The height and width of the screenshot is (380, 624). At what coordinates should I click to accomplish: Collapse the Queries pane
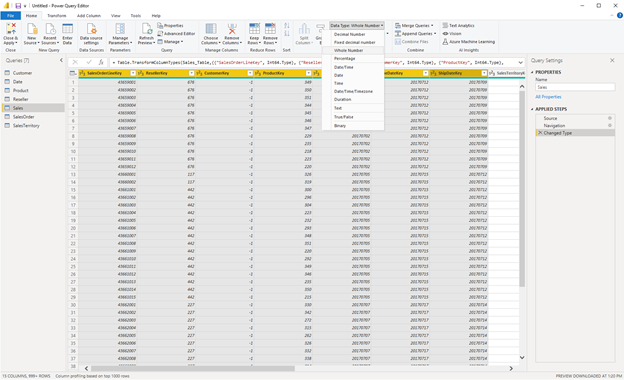61,60
